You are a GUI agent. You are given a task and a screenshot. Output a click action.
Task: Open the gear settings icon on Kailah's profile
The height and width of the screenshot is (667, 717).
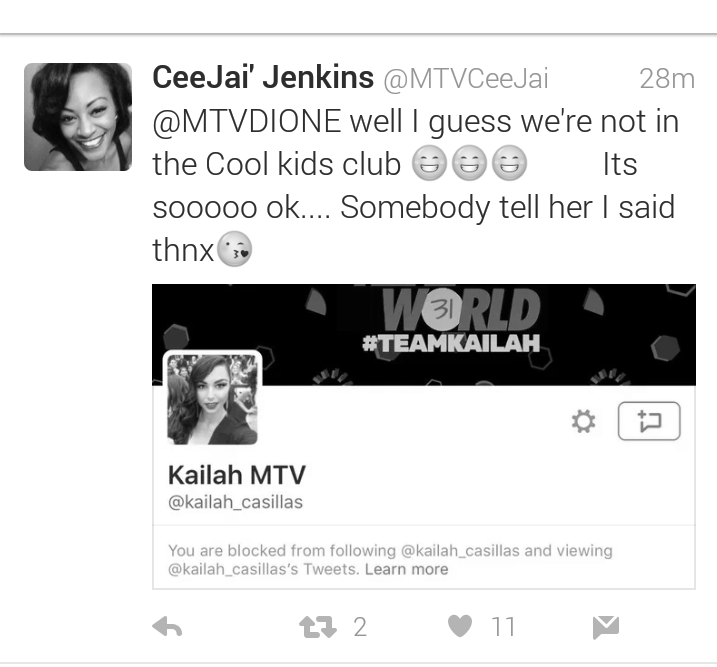coord(583,421)
